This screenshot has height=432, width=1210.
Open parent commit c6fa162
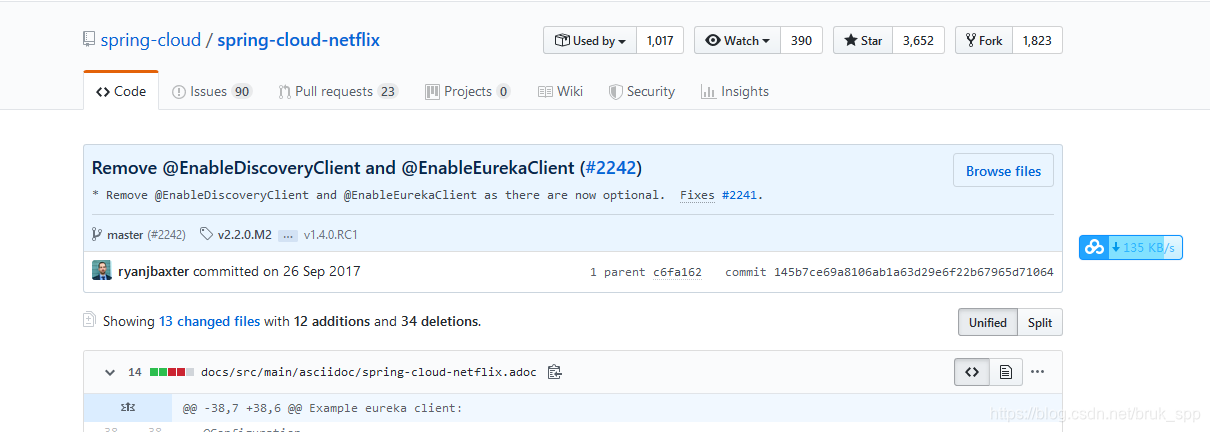tap(677, 272)
